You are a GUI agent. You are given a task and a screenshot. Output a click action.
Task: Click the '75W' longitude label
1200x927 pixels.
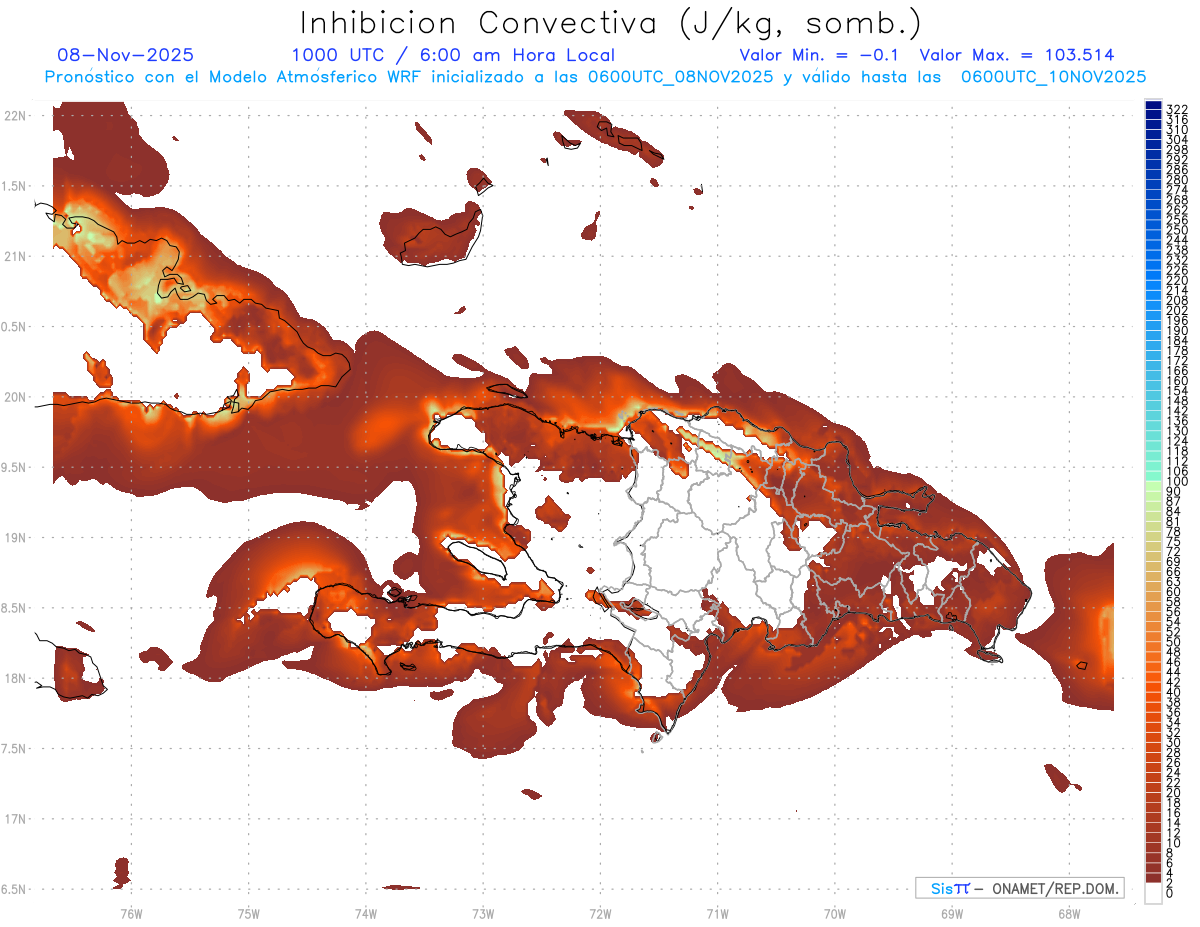click(249, 913)
